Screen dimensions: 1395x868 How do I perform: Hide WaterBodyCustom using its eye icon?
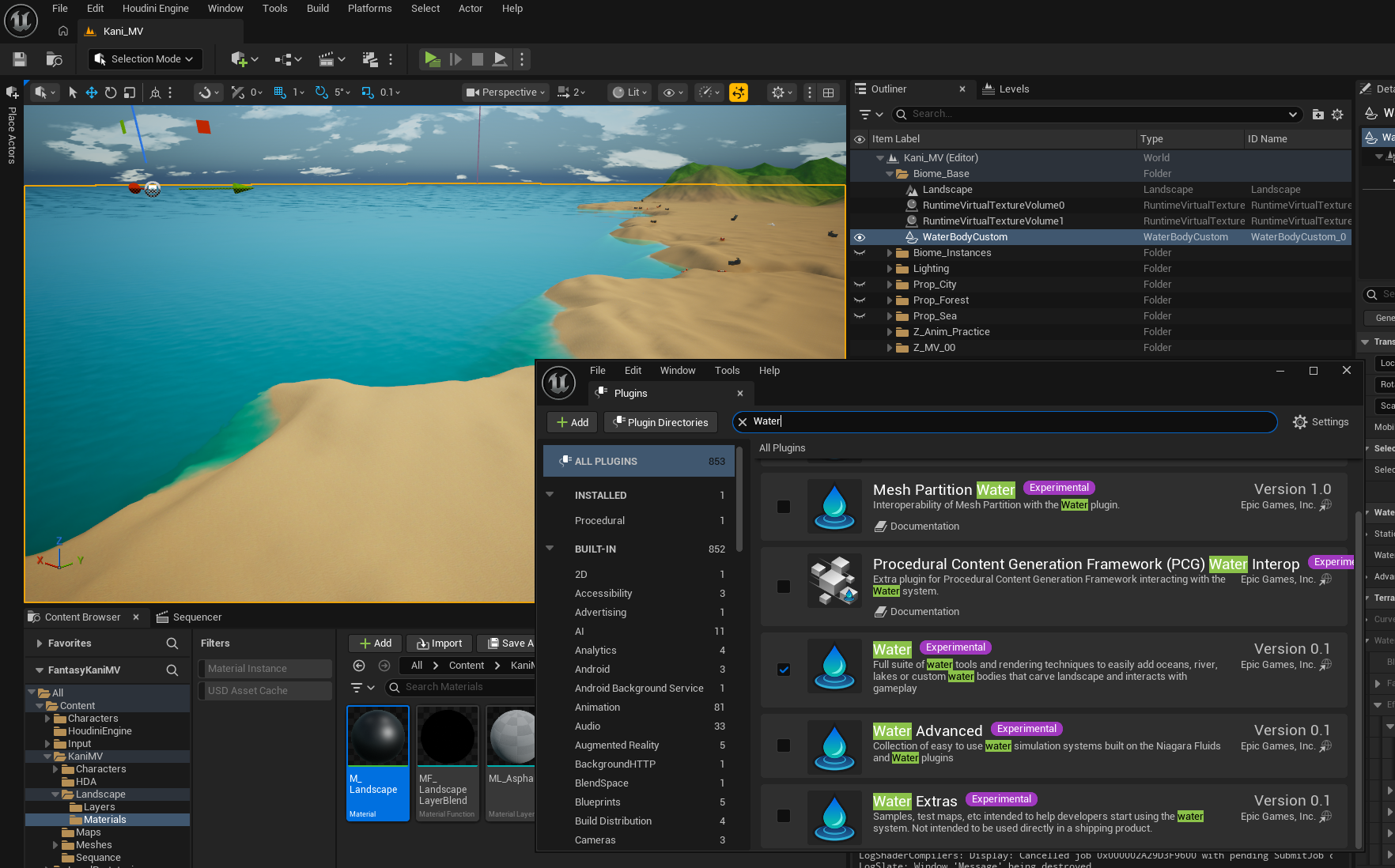(x=860, y=237)
